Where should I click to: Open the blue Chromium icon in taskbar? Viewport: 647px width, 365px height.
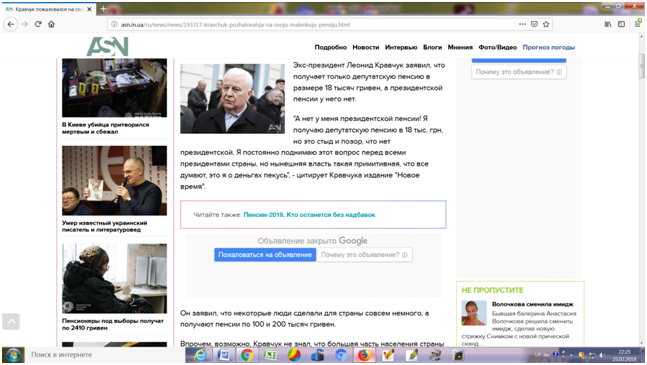[x=341, y=355]
